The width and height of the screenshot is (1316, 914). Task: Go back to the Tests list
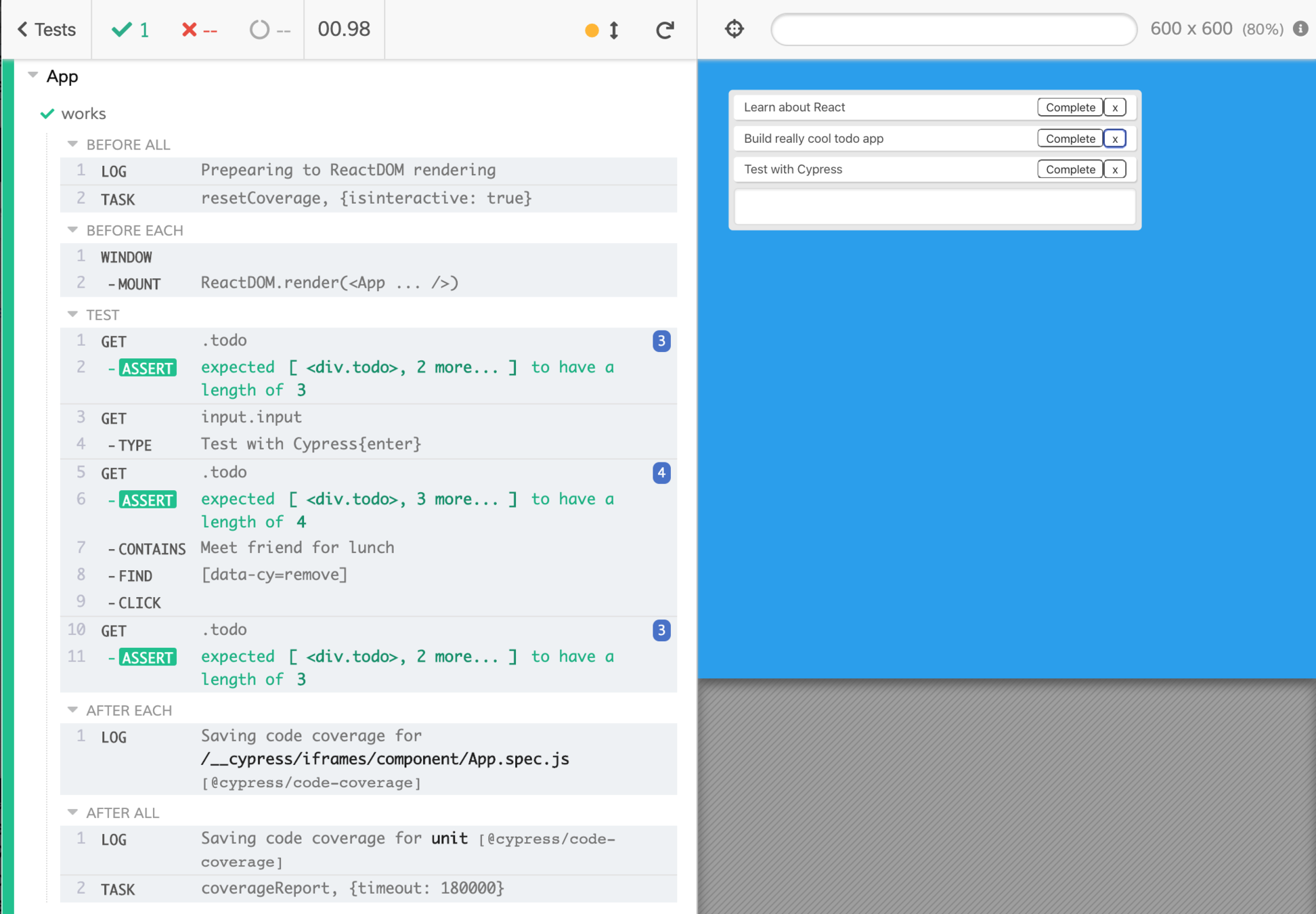pos(46,30)
